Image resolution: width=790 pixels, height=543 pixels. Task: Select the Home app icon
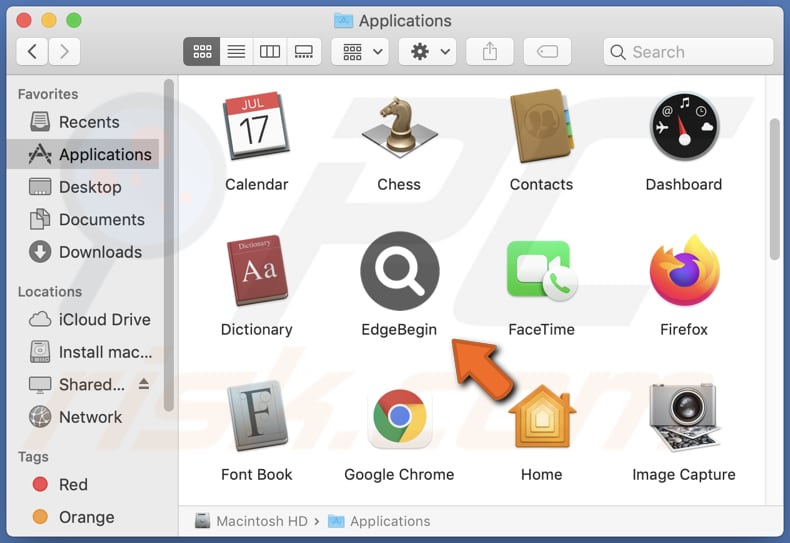(542, 416)
